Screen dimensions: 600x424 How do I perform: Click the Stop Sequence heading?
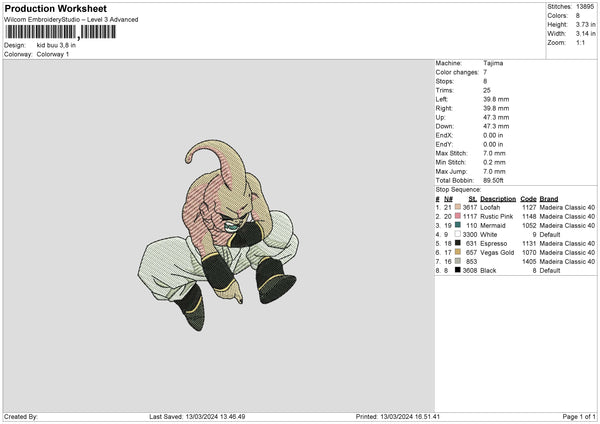(458, 190)
